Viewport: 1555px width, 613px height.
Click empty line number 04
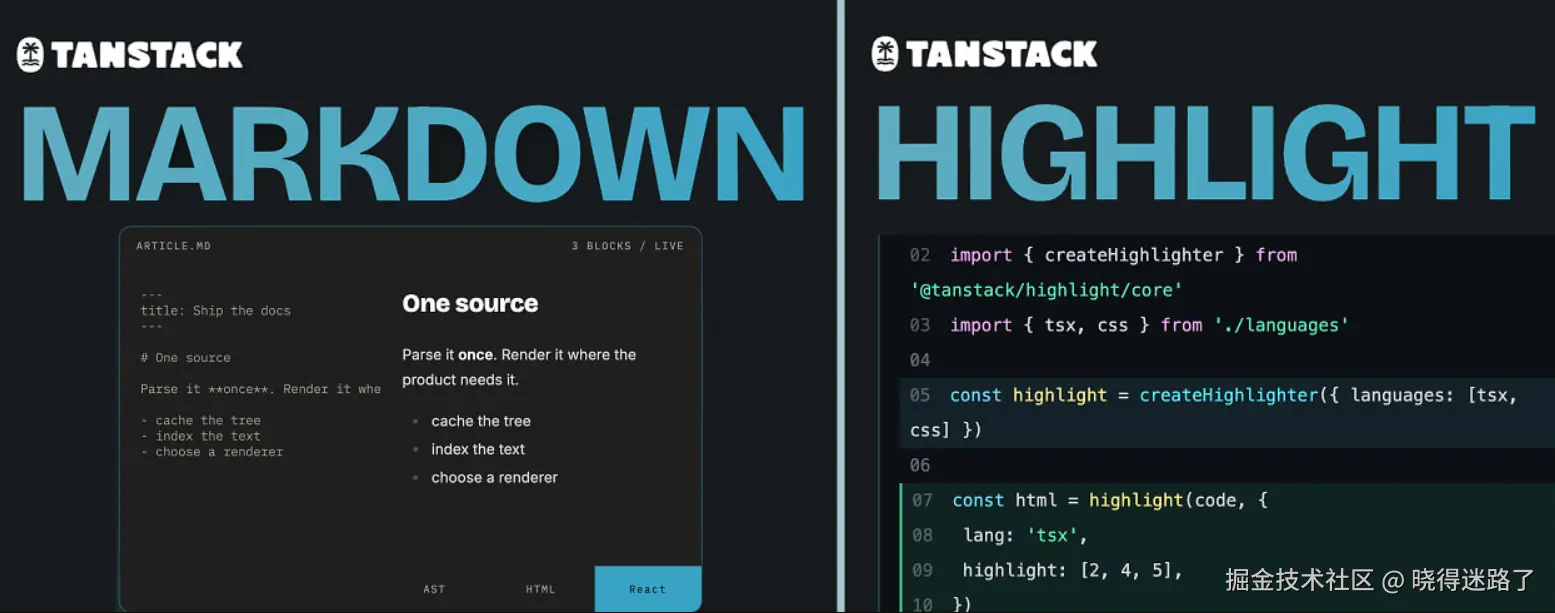(920, 360)
